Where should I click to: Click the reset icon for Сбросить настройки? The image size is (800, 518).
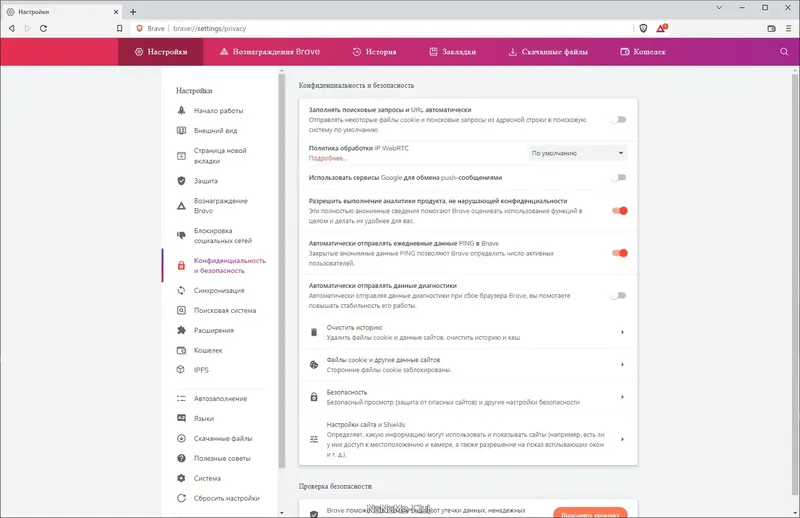click(181, 498)
